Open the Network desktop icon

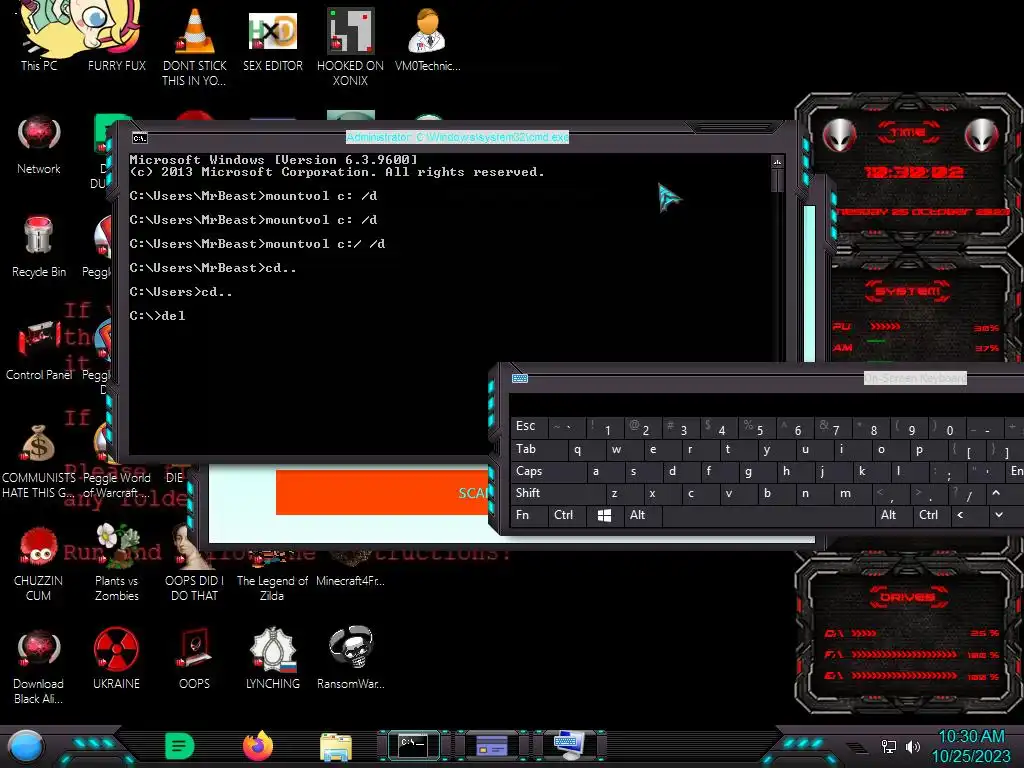[39, 145]
